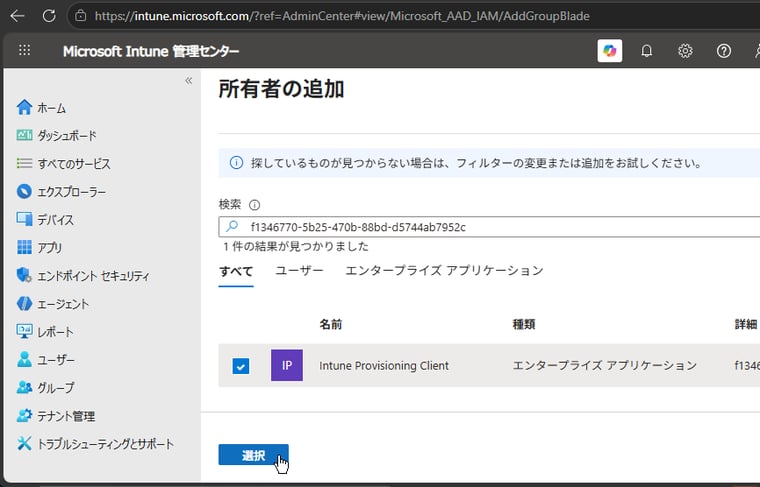This screenshot has width=760, height=487.
Task: Click the site info lock icon
Action: [80, 16]
